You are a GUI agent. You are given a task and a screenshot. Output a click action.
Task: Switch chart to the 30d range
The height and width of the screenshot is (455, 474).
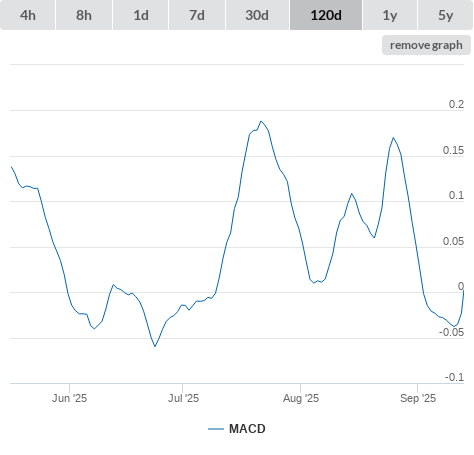(257, 15)
